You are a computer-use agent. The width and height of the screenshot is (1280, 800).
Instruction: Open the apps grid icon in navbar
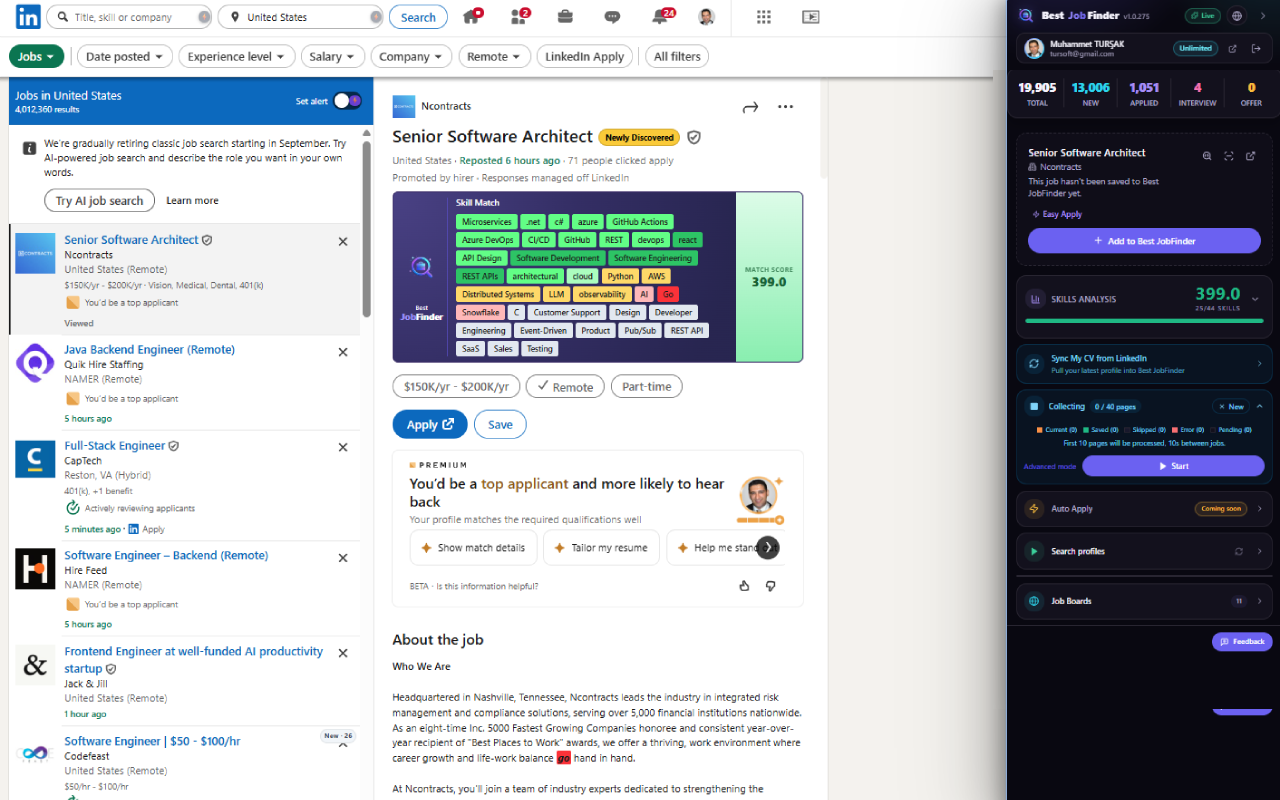[764, 17]
